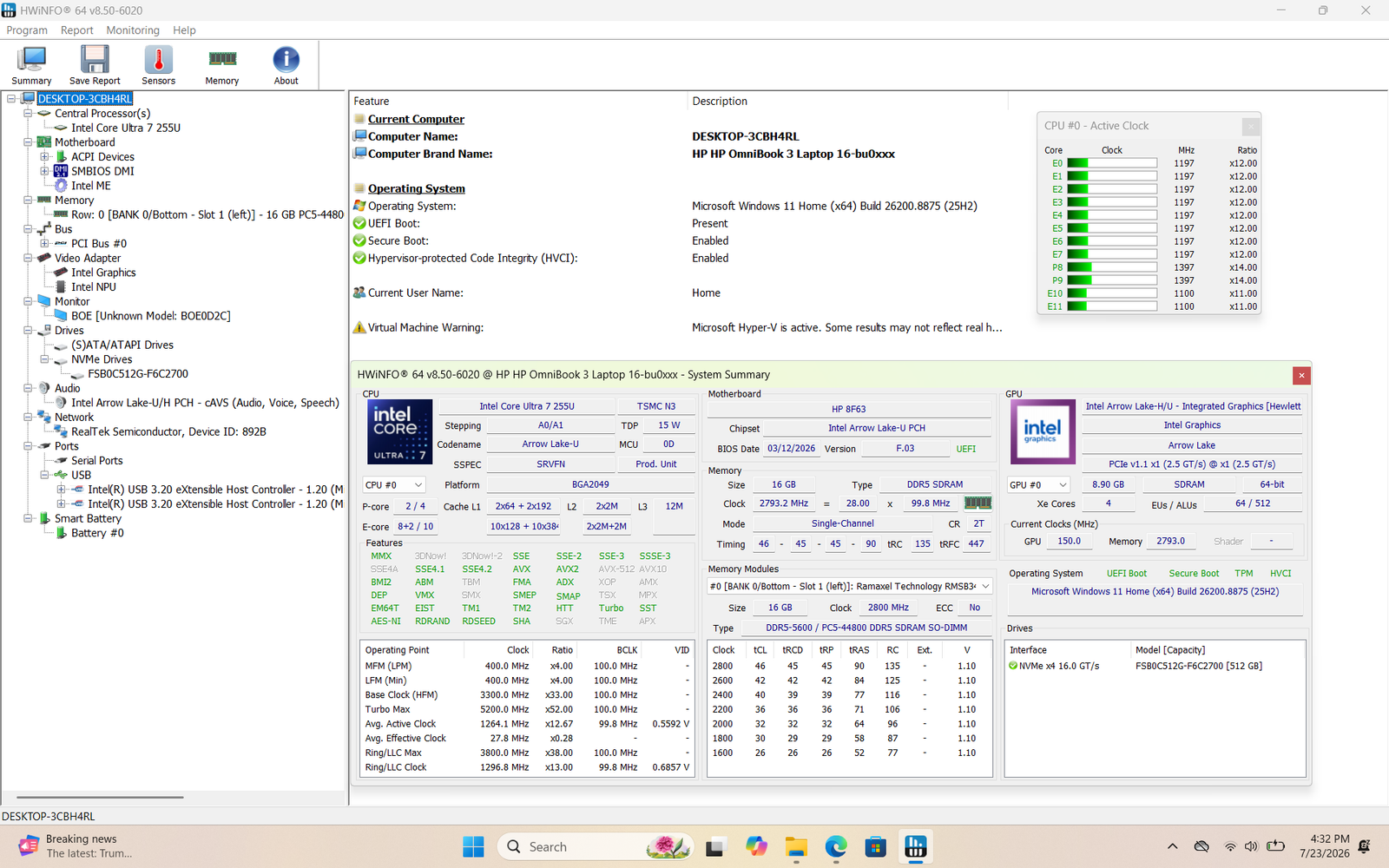Select Battery #0 in the tree

coord(97,533)
